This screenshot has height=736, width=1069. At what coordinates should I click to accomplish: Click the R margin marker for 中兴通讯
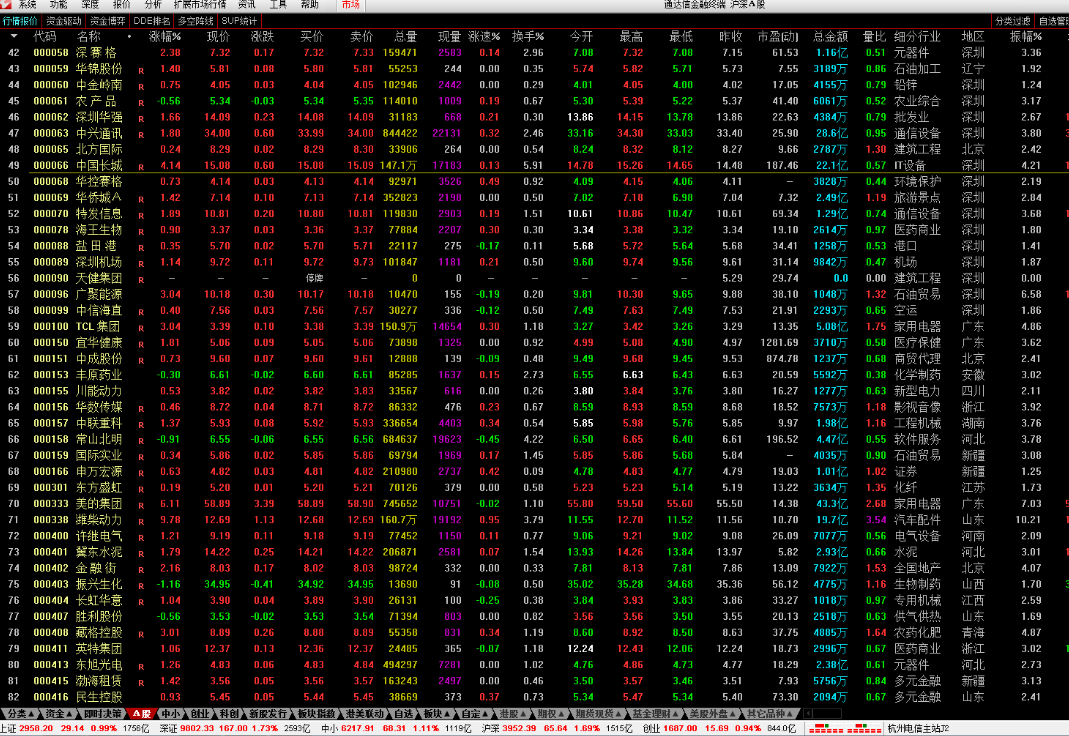click(141, 135)
